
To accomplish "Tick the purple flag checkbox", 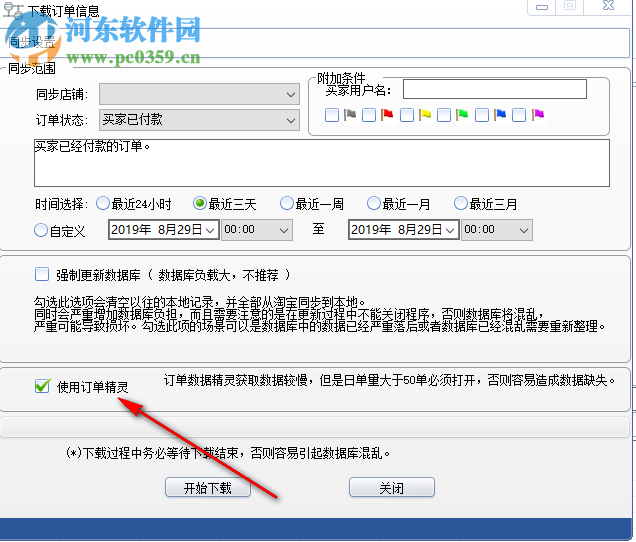I will tap(519, 115).
